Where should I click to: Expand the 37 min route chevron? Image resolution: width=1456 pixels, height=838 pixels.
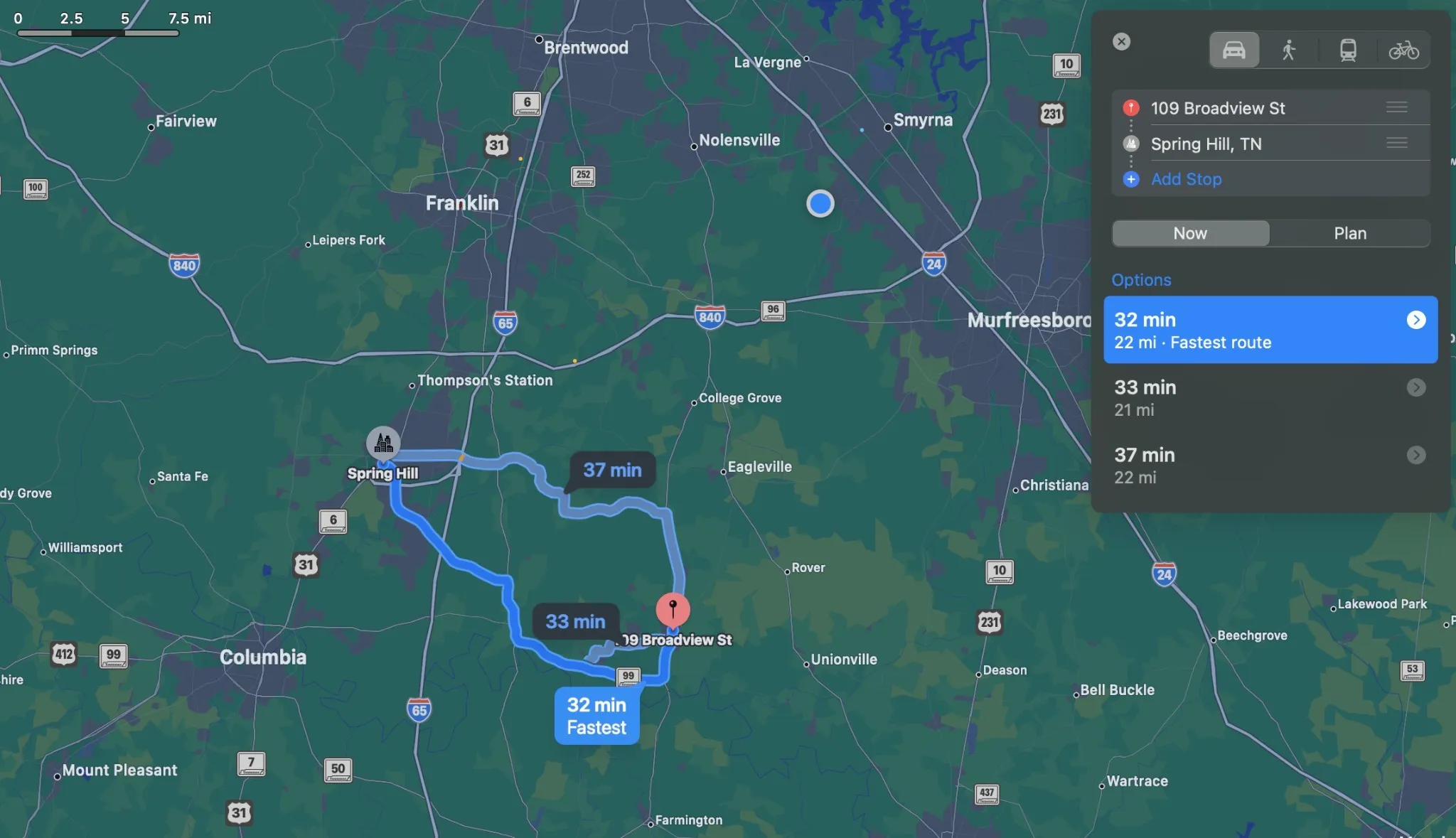1416,455
